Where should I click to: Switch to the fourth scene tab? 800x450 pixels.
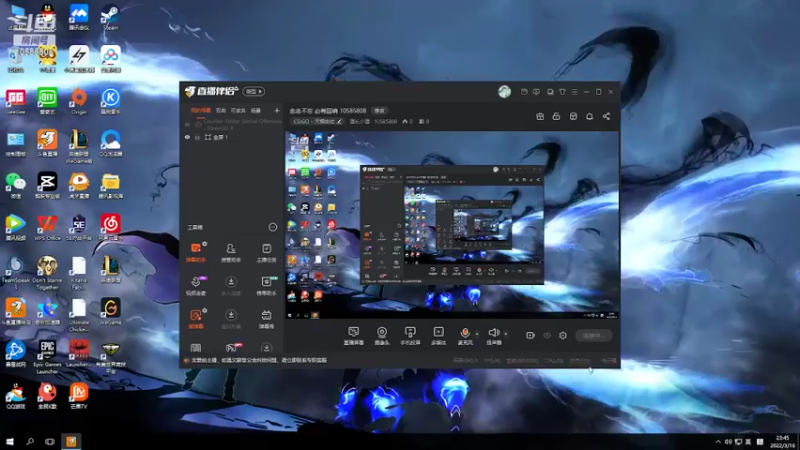click(x=256, y=110)
